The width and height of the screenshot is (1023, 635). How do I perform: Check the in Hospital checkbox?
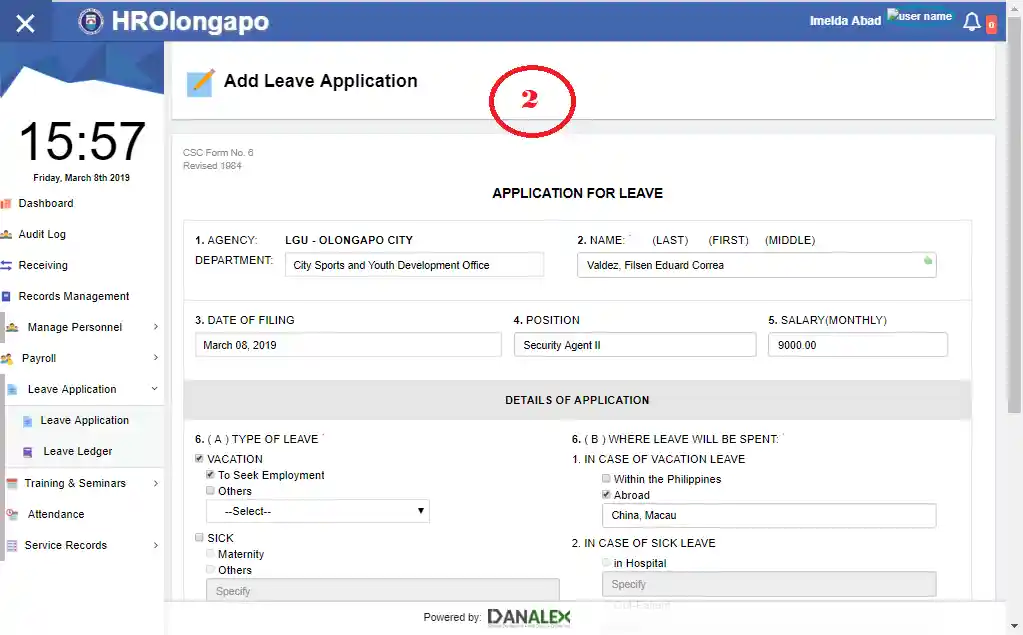[606, 563]
